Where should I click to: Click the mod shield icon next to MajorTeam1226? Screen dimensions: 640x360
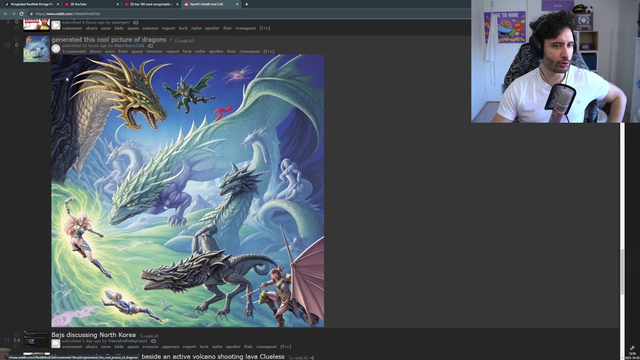150,46
